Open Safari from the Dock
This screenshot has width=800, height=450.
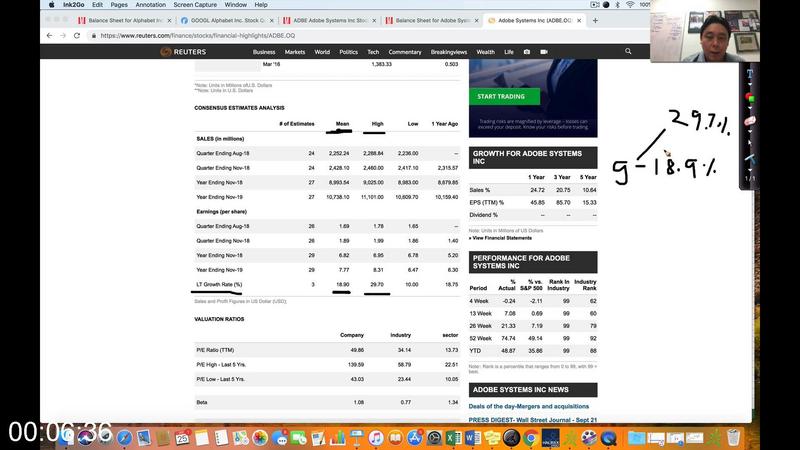[x=124, y=438]
